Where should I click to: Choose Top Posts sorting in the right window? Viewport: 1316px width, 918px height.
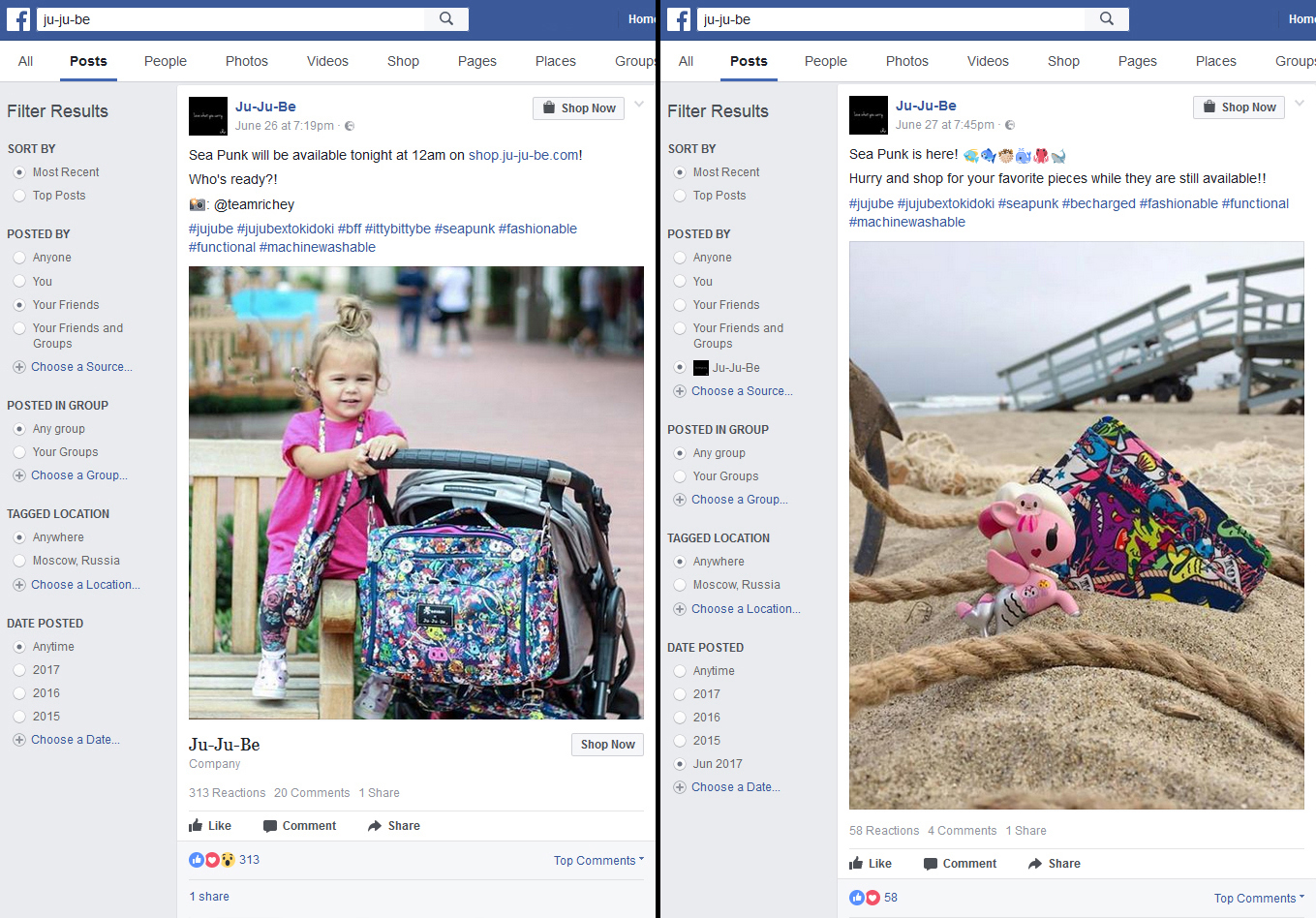(x=680, y=196)
